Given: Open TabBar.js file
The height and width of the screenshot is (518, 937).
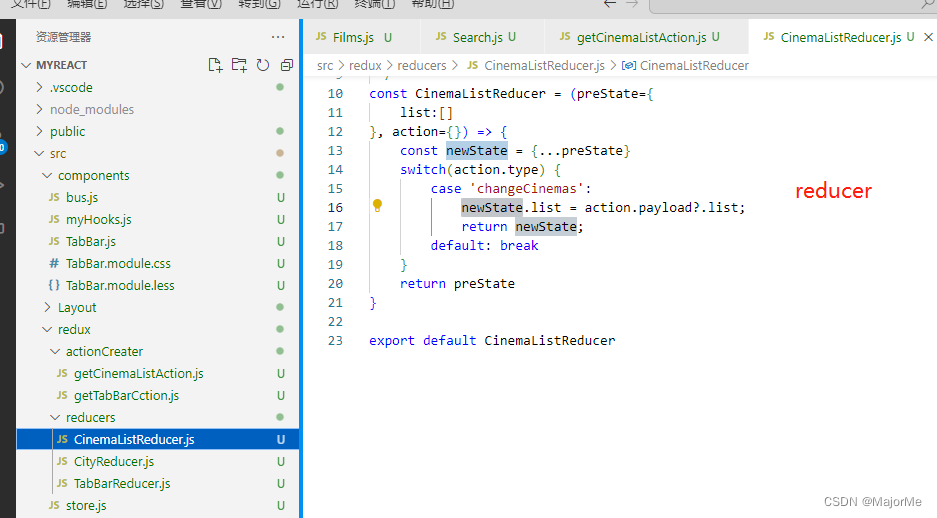Looking at the screenshot, I should [158, 241].
